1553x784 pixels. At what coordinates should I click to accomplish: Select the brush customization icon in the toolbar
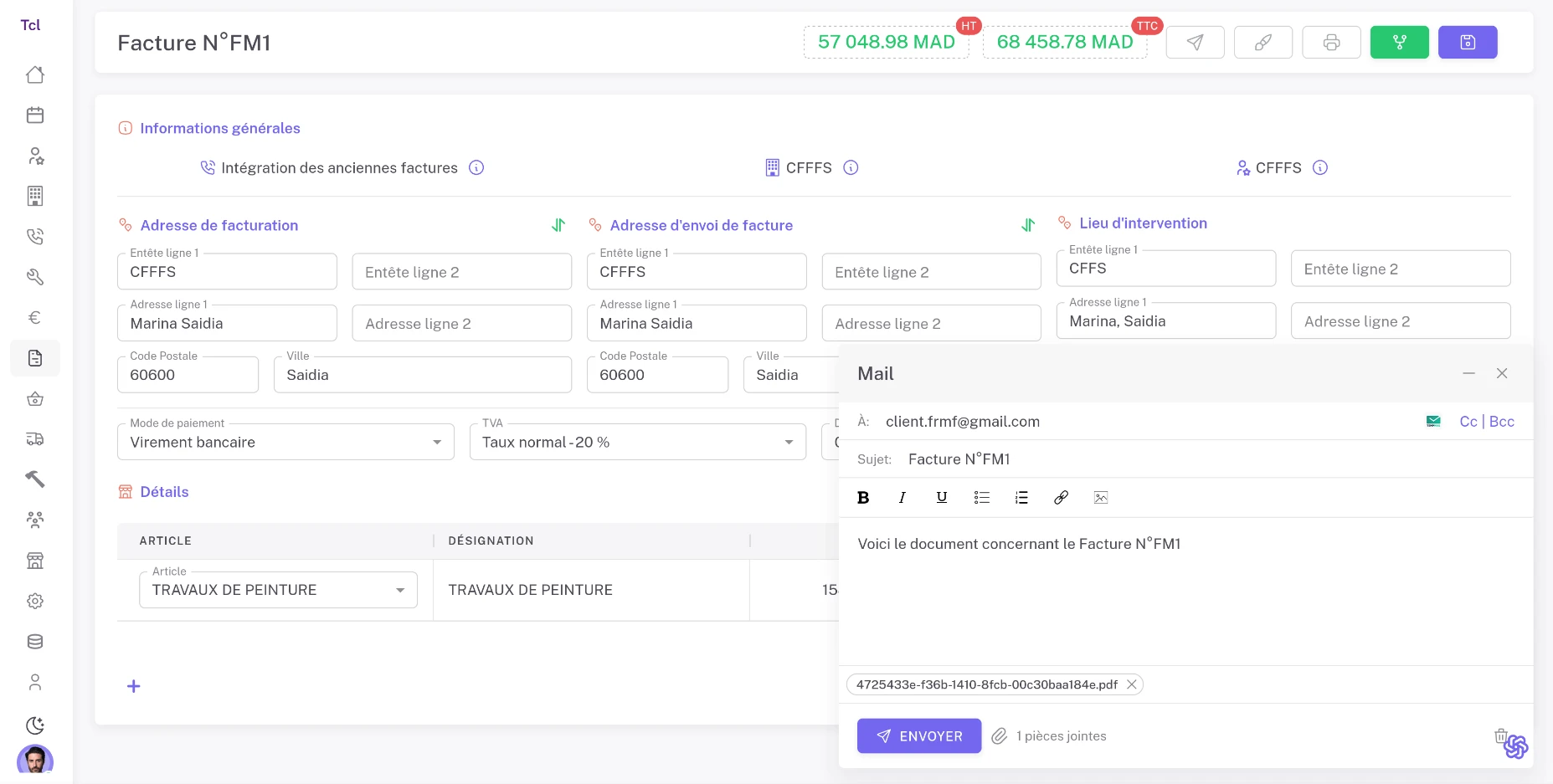1263,42
